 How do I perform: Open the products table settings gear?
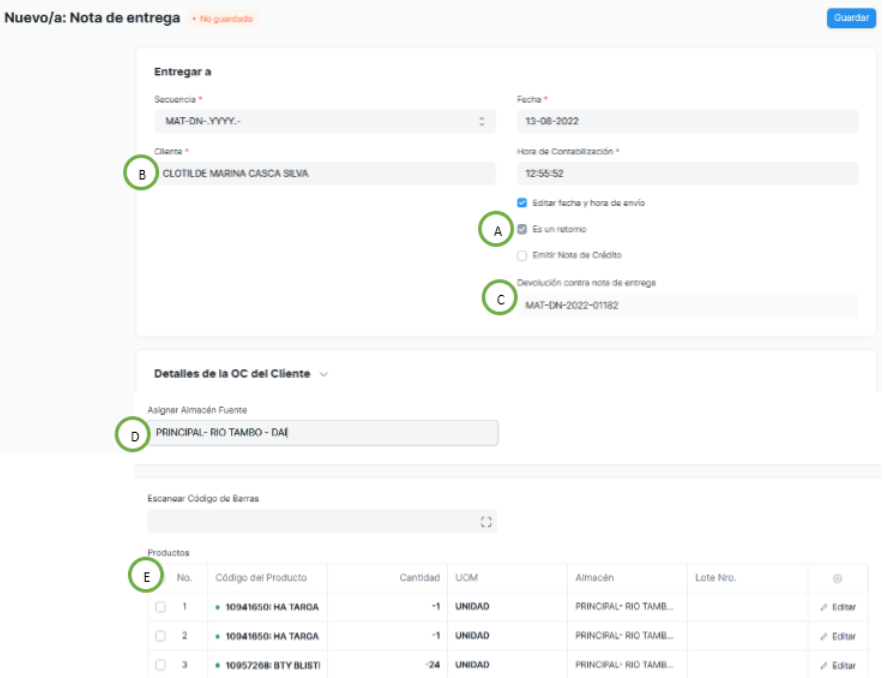[837, 578]
